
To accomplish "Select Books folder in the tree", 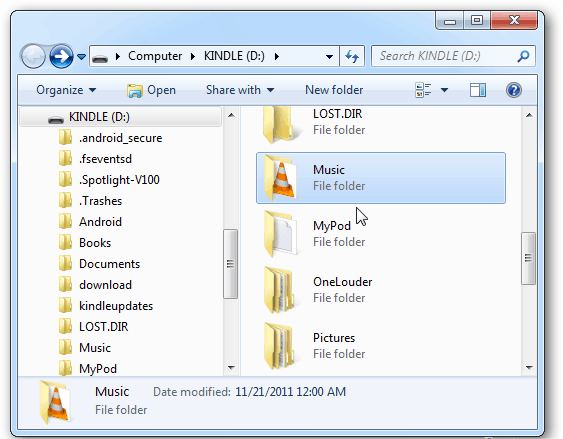I will [95, 243].
